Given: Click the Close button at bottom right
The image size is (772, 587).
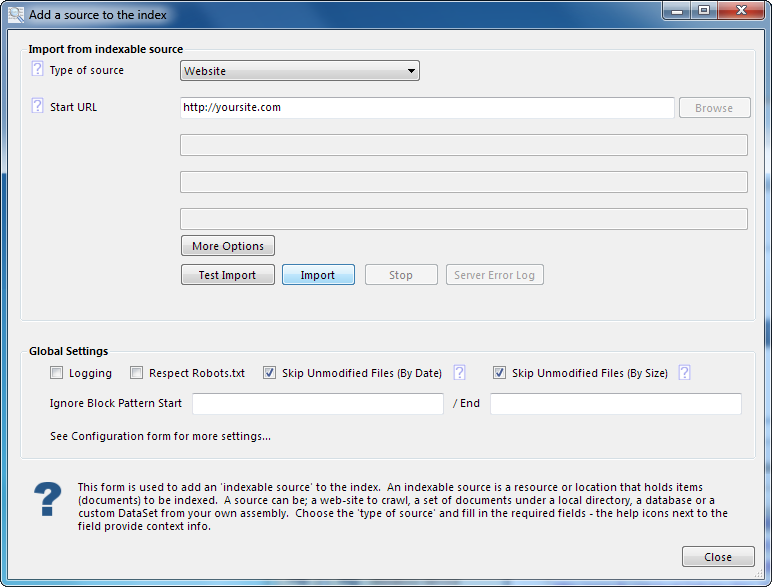Looking at the screenshot, I should [x=717, y=557].
